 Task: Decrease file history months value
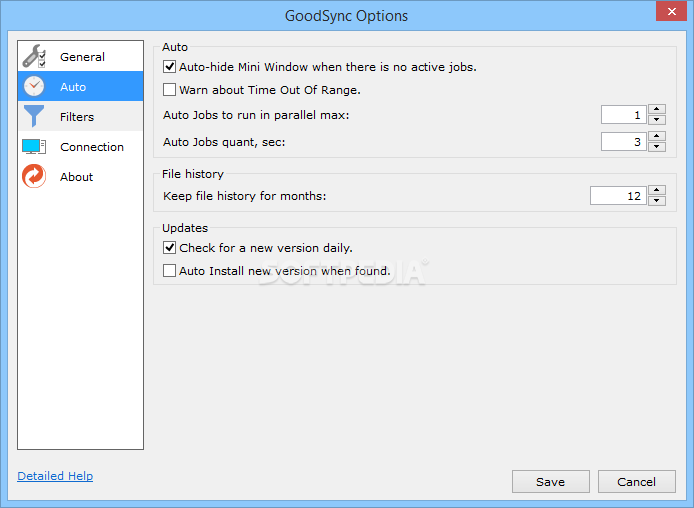pos(657,200)
